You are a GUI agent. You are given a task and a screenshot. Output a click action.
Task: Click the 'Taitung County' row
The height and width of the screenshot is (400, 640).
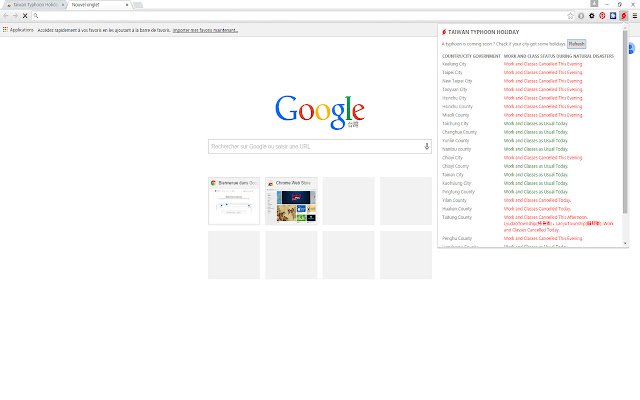[529, 224]
